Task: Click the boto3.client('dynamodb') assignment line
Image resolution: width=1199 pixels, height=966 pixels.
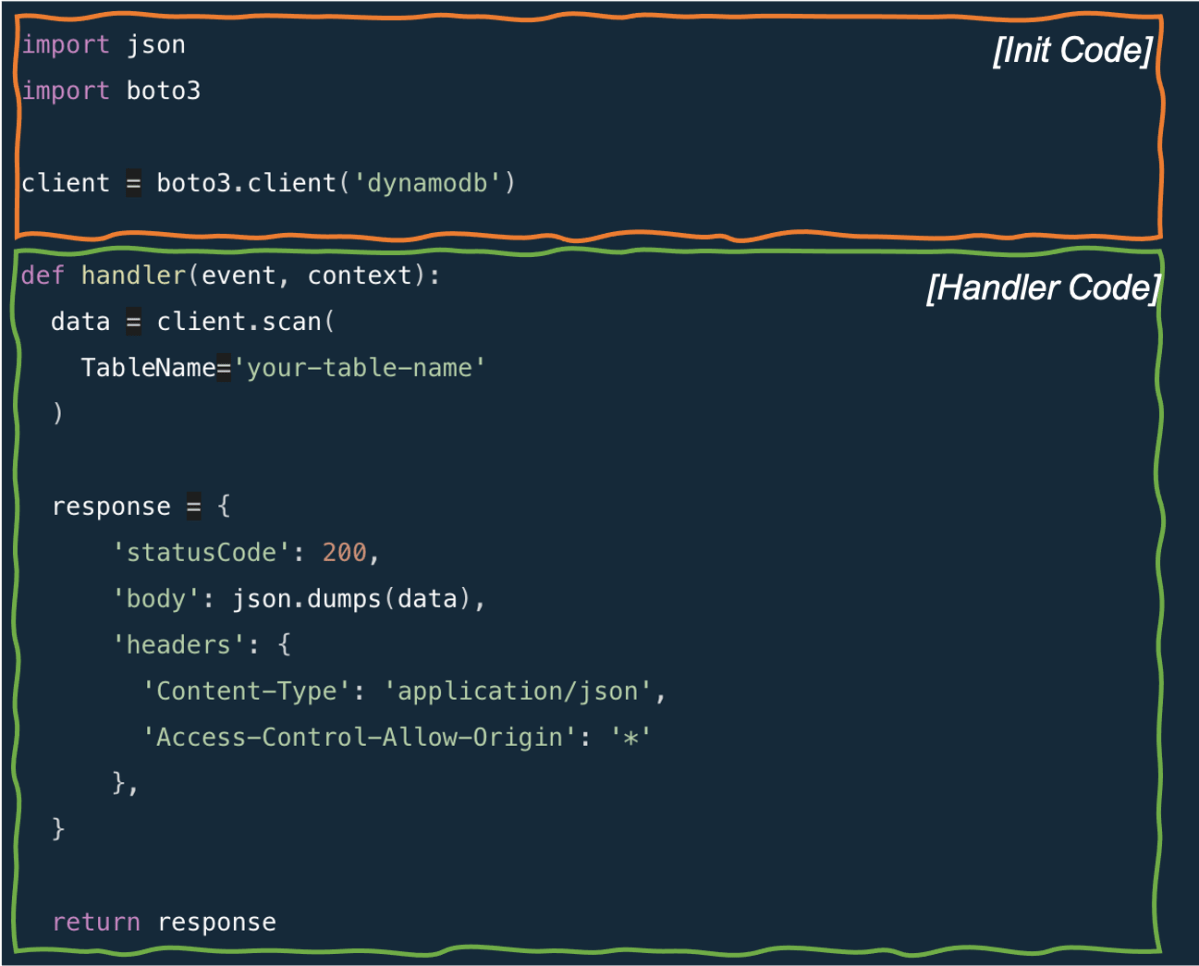Action: pyautogui.click(x=268, y=183)
